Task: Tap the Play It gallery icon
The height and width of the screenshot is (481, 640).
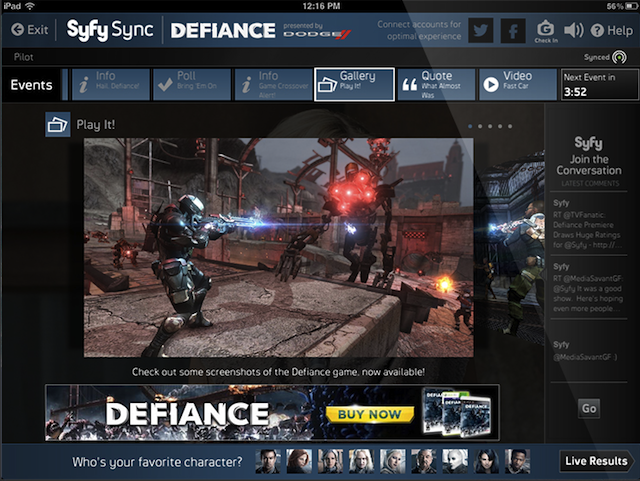Action: click(58, 125)
